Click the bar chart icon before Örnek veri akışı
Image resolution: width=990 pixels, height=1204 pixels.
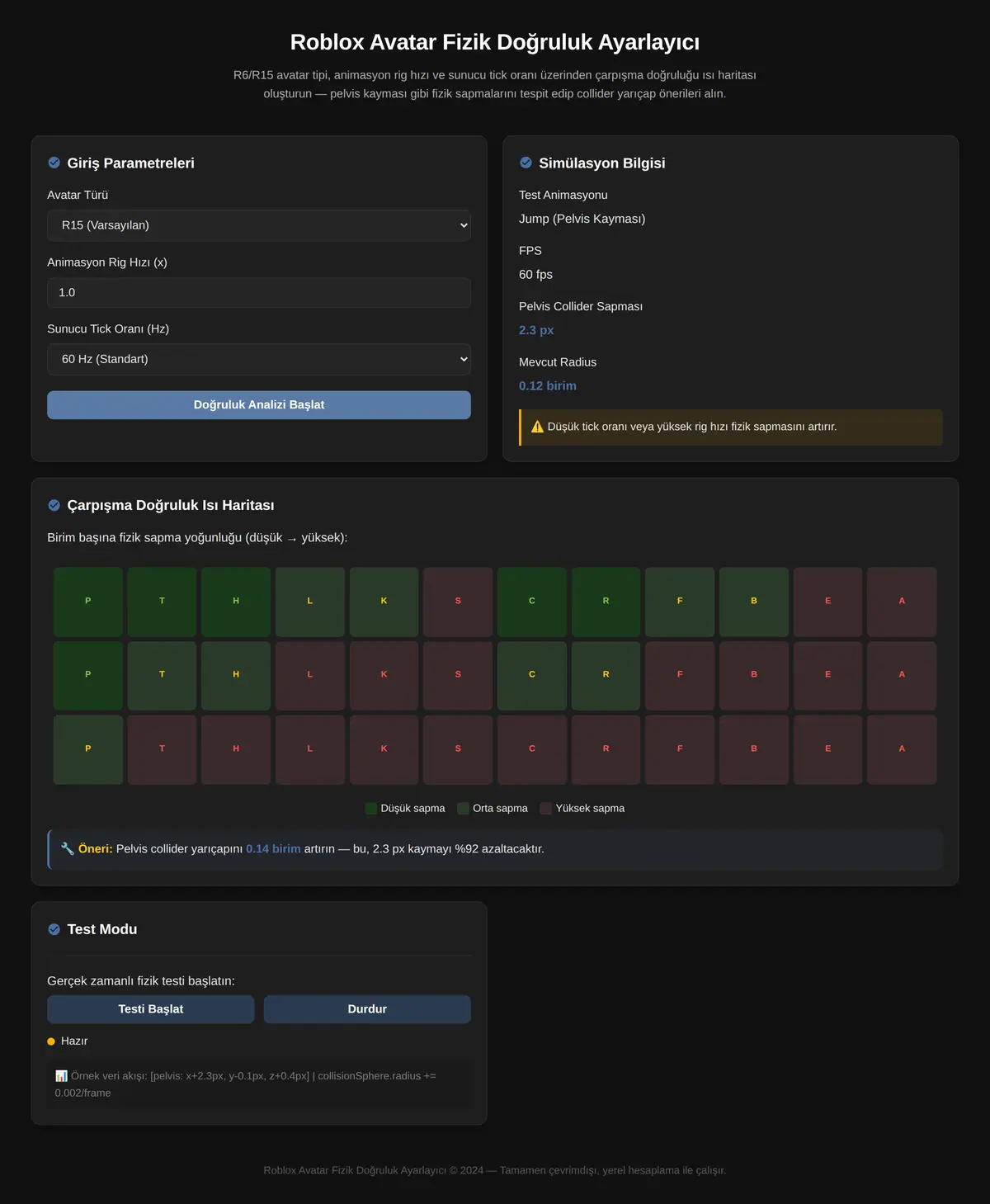pyautogui.click(x=62, y=1076)
